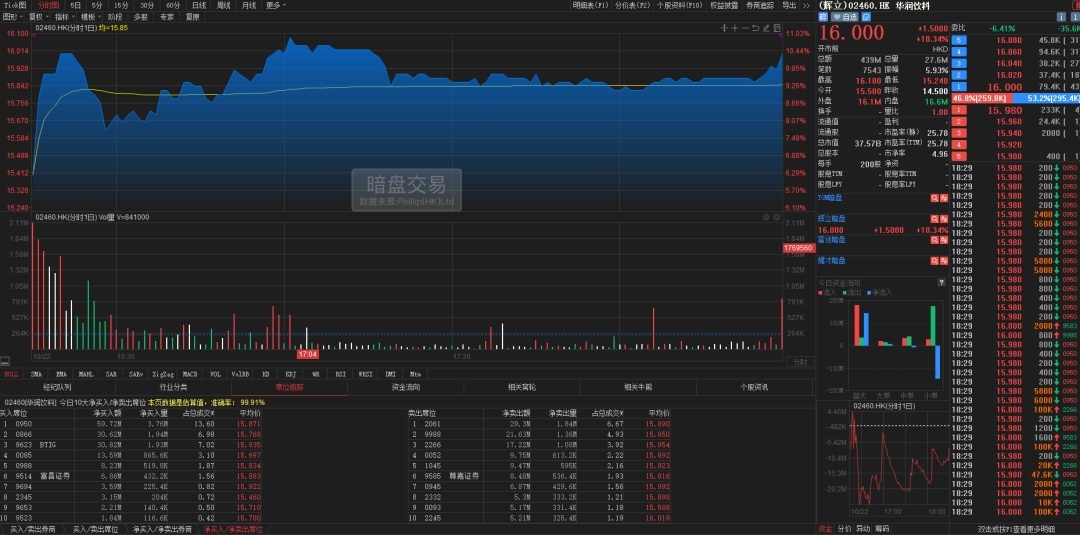Open the help icon for 今日资金流向
Viewport: 1080px width, 535px height.
(x=941, y=283)
